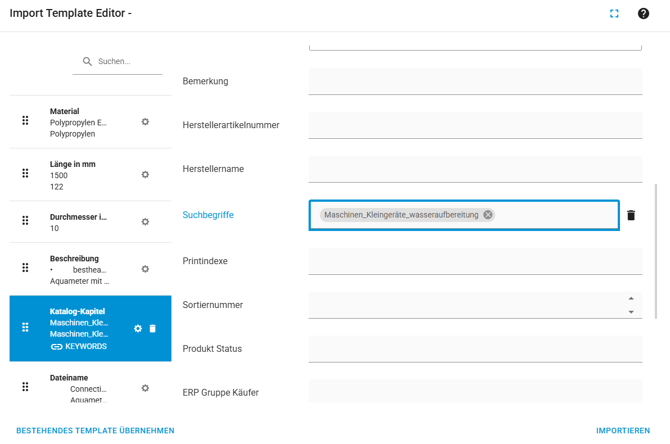Toggle fullscreen mode icon
Image resolution: width=670 pixels, height=444 pixels.
tap(614, 14)
